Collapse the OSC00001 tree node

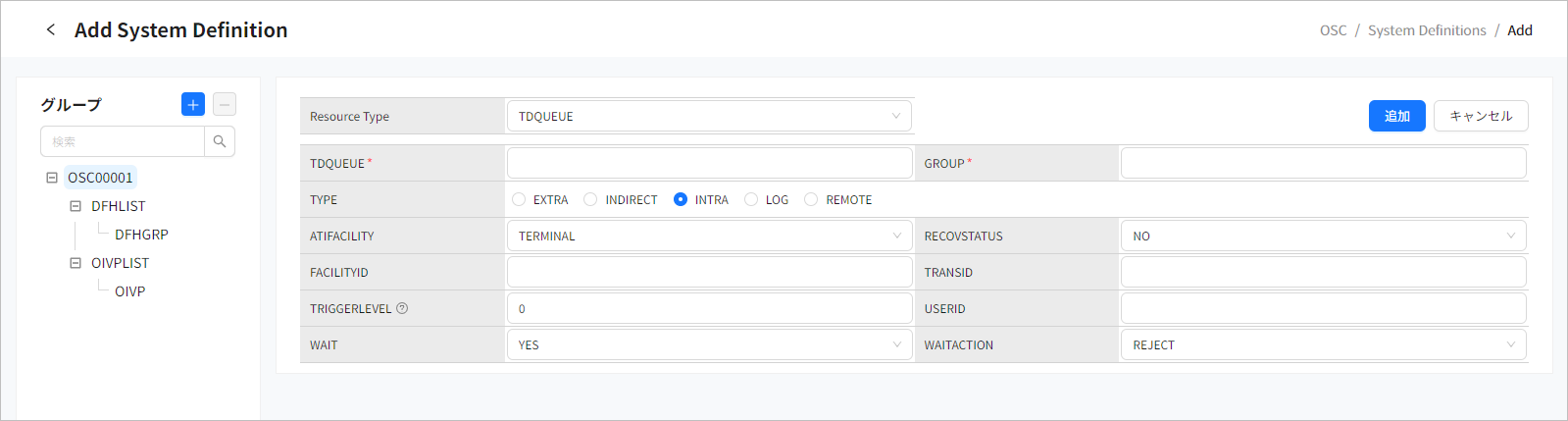point(52,178)
